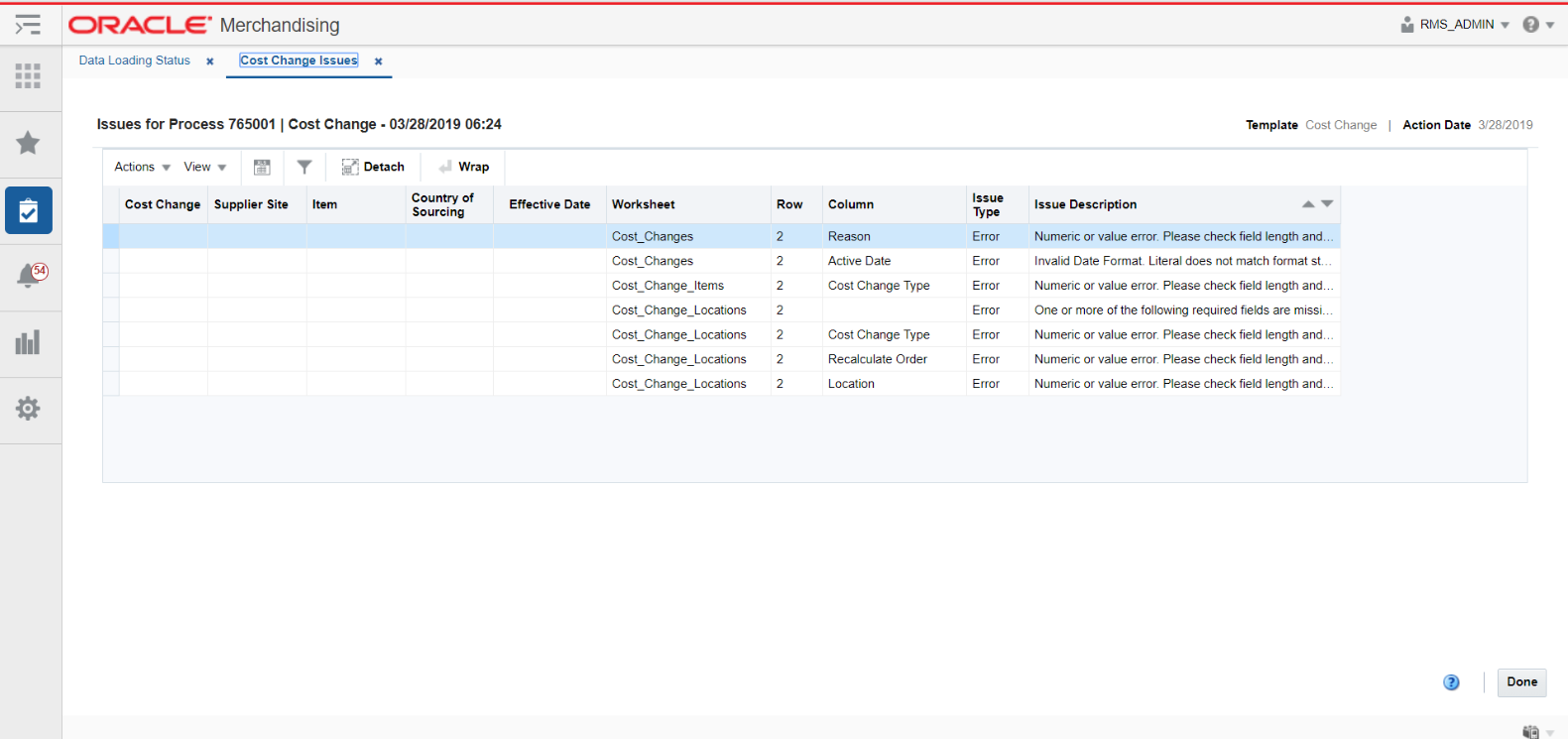Click the required fields missing issue description
Screen dimensions: 1568x739
(1183, 310)
